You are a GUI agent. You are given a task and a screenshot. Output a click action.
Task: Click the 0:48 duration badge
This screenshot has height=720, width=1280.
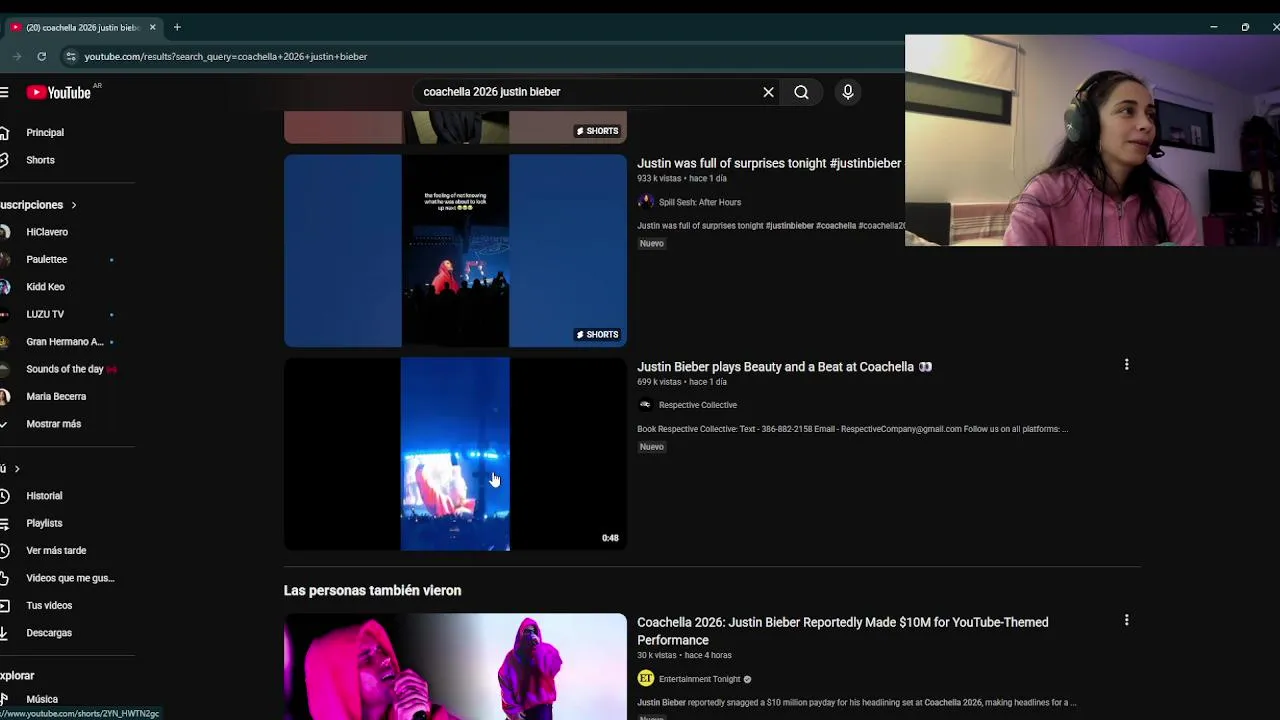coord(610,538)
